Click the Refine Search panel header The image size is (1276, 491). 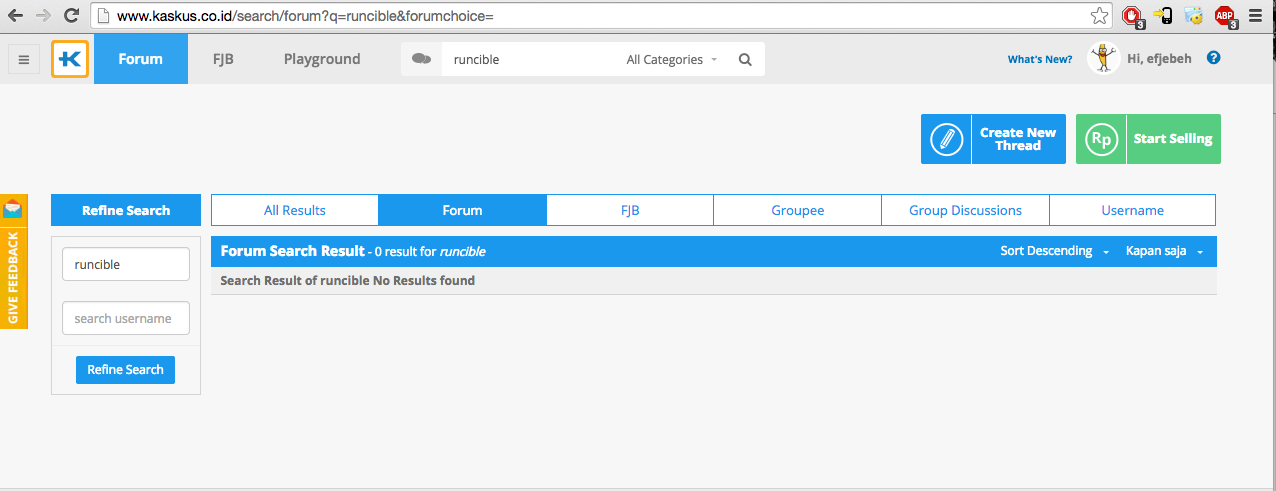(126, 210)
